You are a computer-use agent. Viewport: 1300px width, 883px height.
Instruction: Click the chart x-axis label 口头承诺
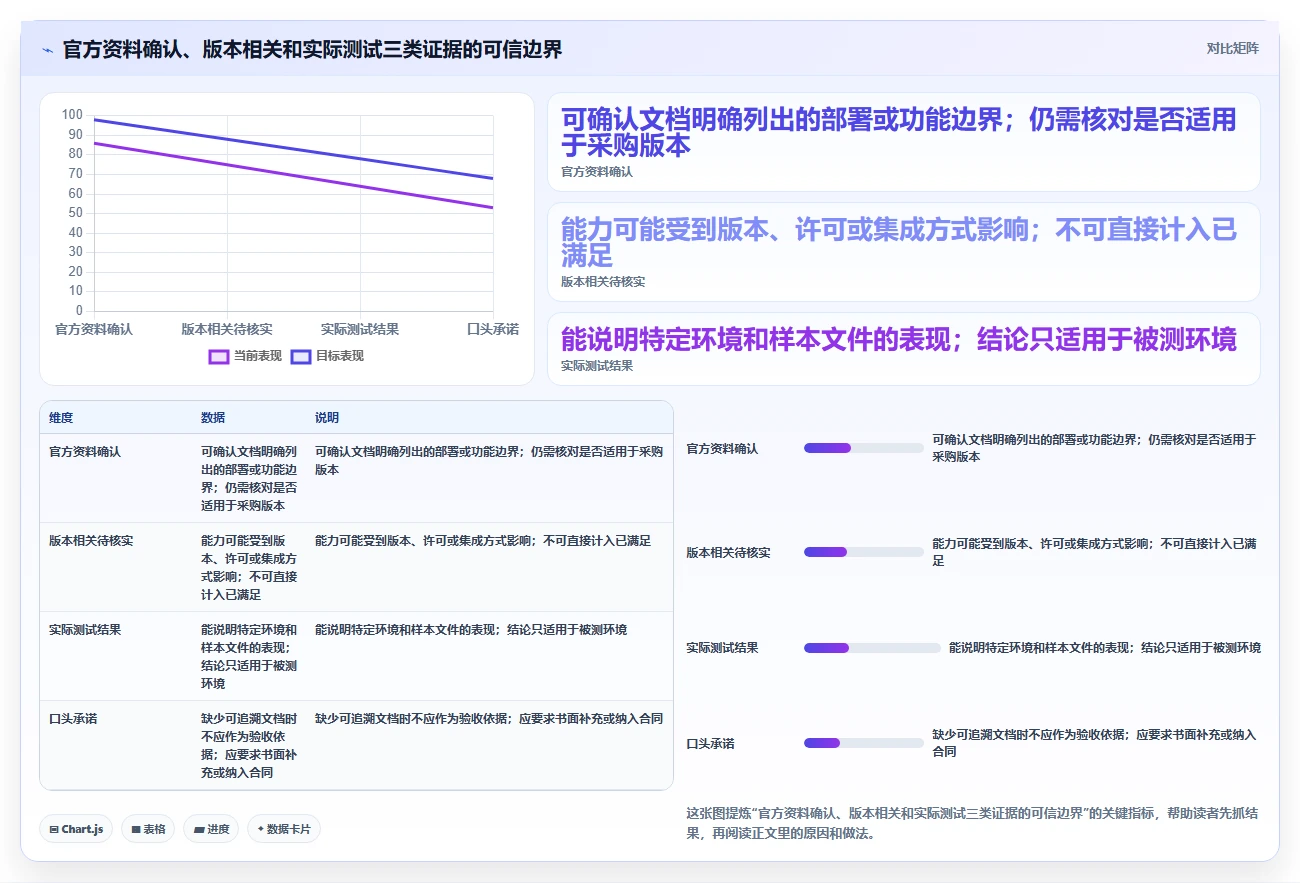pyautogui.click(x=493, y=329)
